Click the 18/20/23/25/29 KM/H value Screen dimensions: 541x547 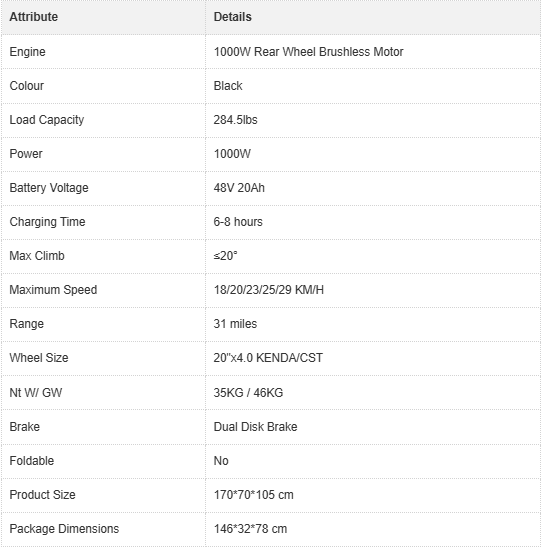pos(269,290)
